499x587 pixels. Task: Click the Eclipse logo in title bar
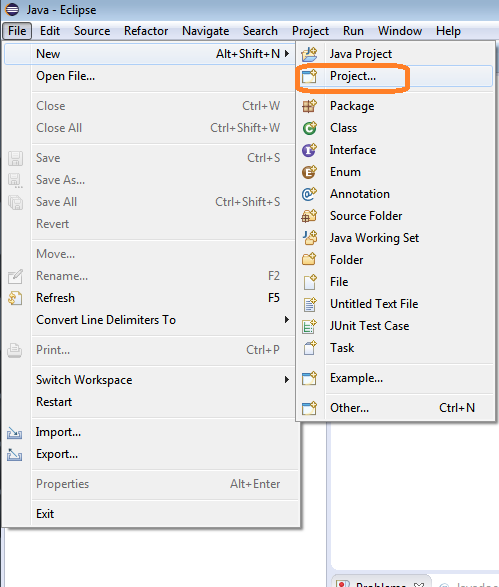(x=12, y=10)
